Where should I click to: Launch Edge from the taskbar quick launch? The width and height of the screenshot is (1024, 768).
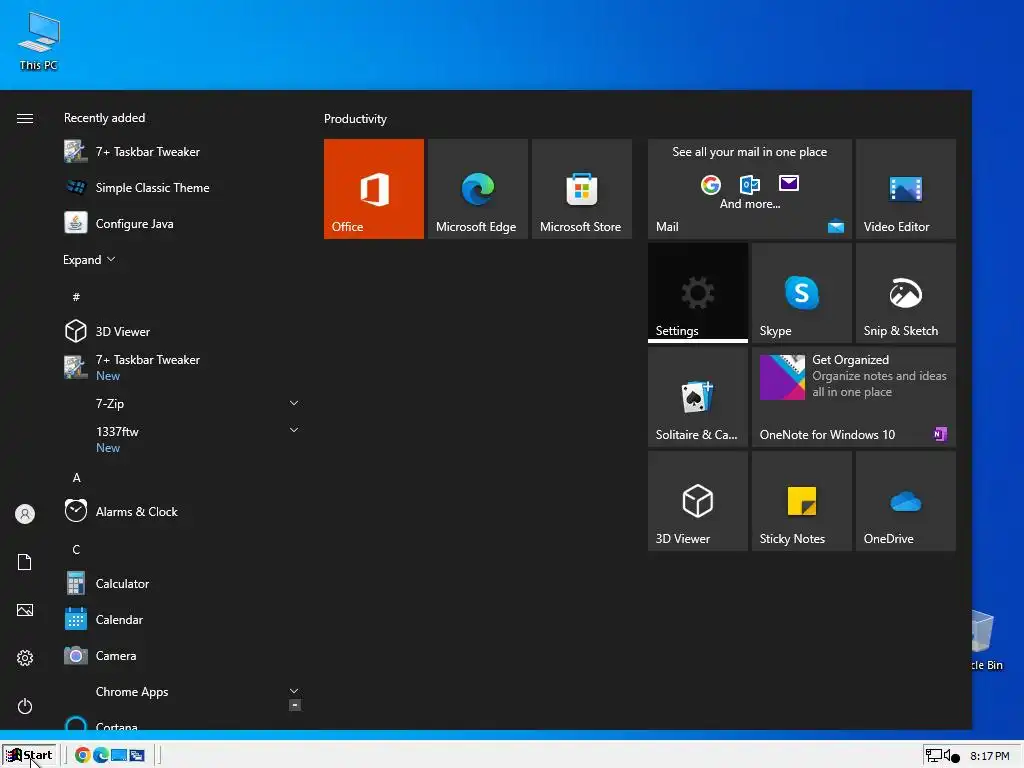click(101, 755)
